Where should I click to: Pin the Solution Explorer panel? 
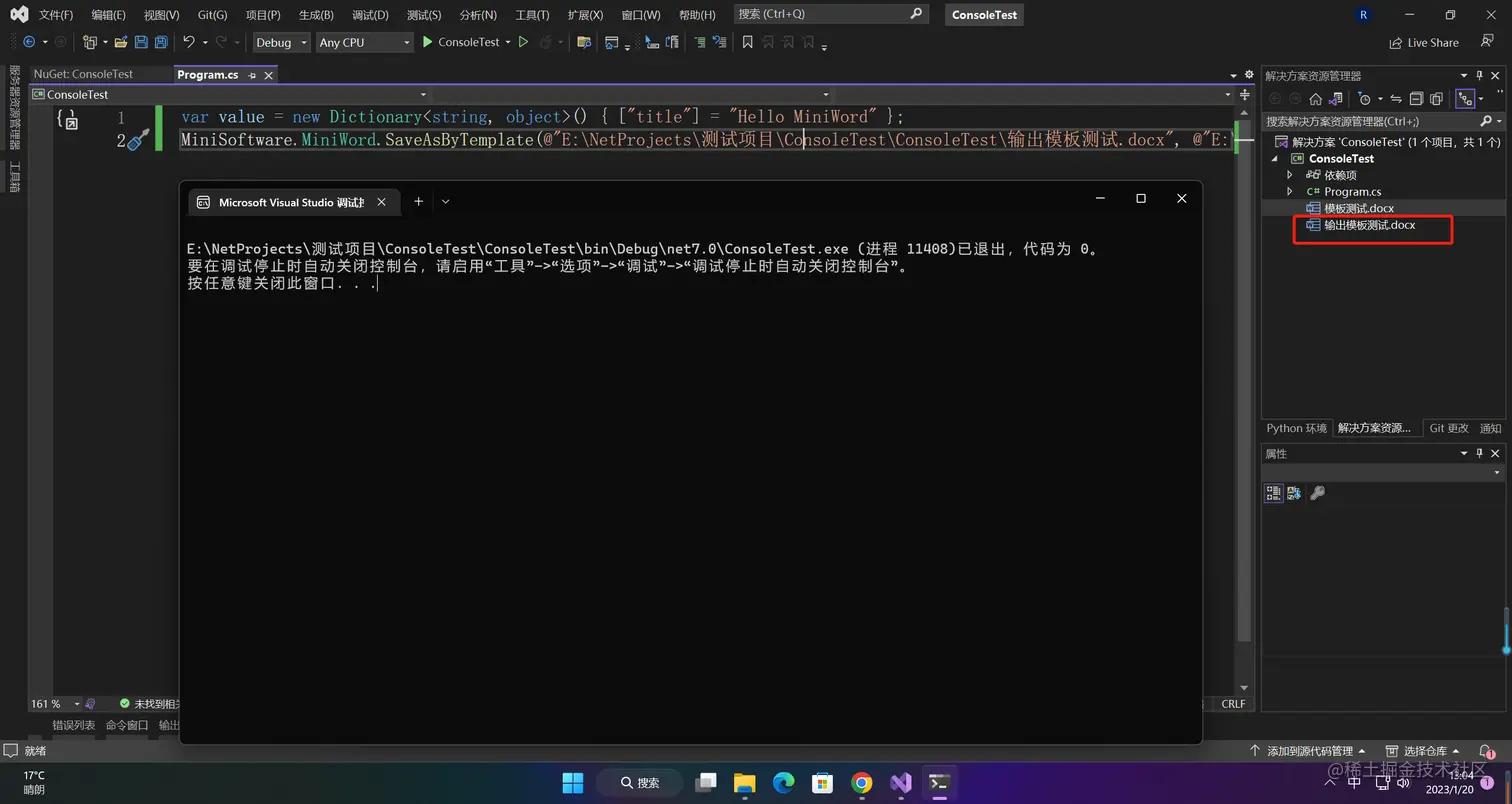(x=1479, y=75)
